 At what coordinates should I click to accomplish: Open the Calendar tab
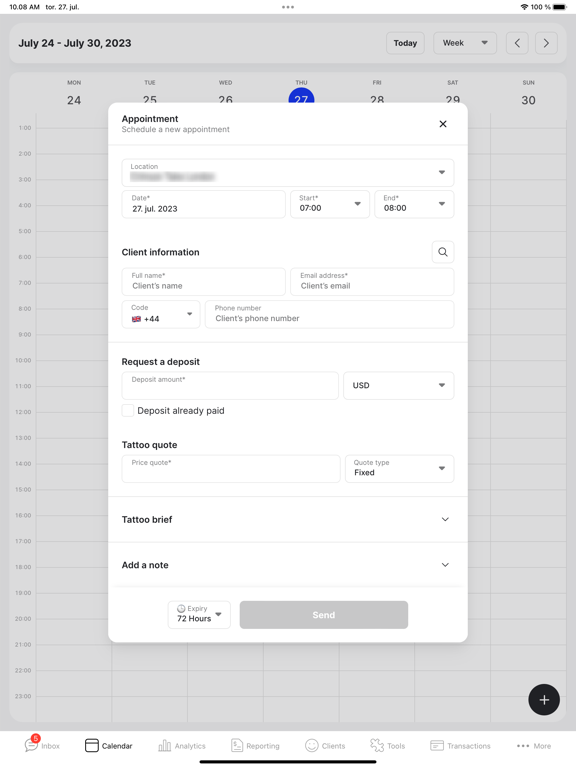tap(108, 745)
